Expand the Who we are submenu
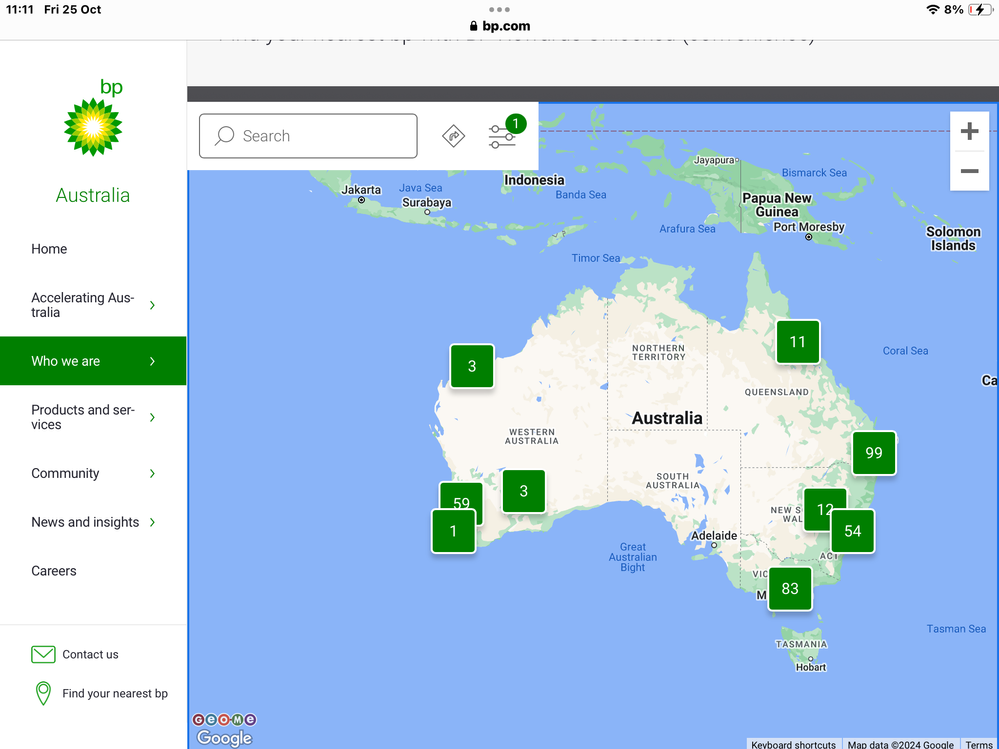Screen dimensions: 999x749 click(152, 361)
